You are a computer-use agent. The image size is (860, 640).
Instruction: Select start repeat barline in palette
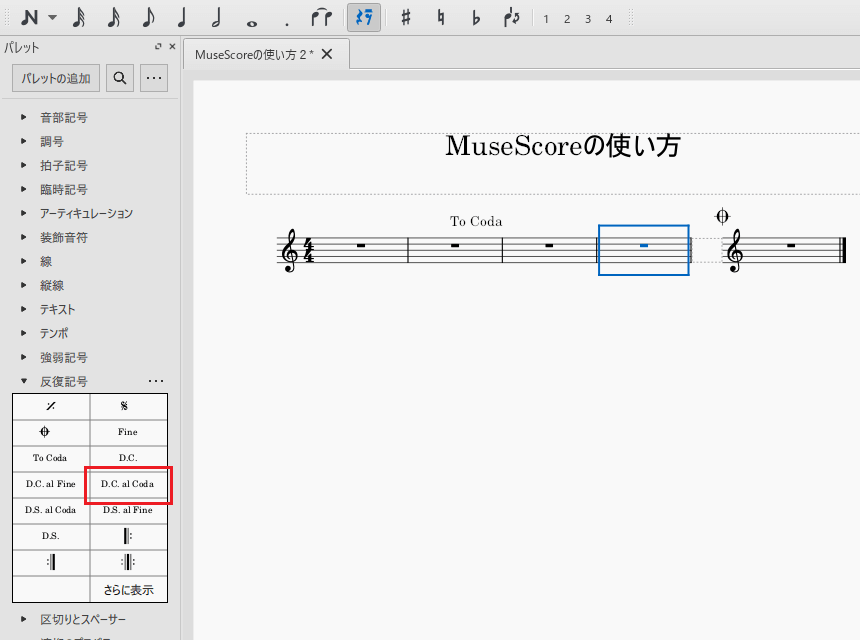pyautogui.click(x=129, y=536)
